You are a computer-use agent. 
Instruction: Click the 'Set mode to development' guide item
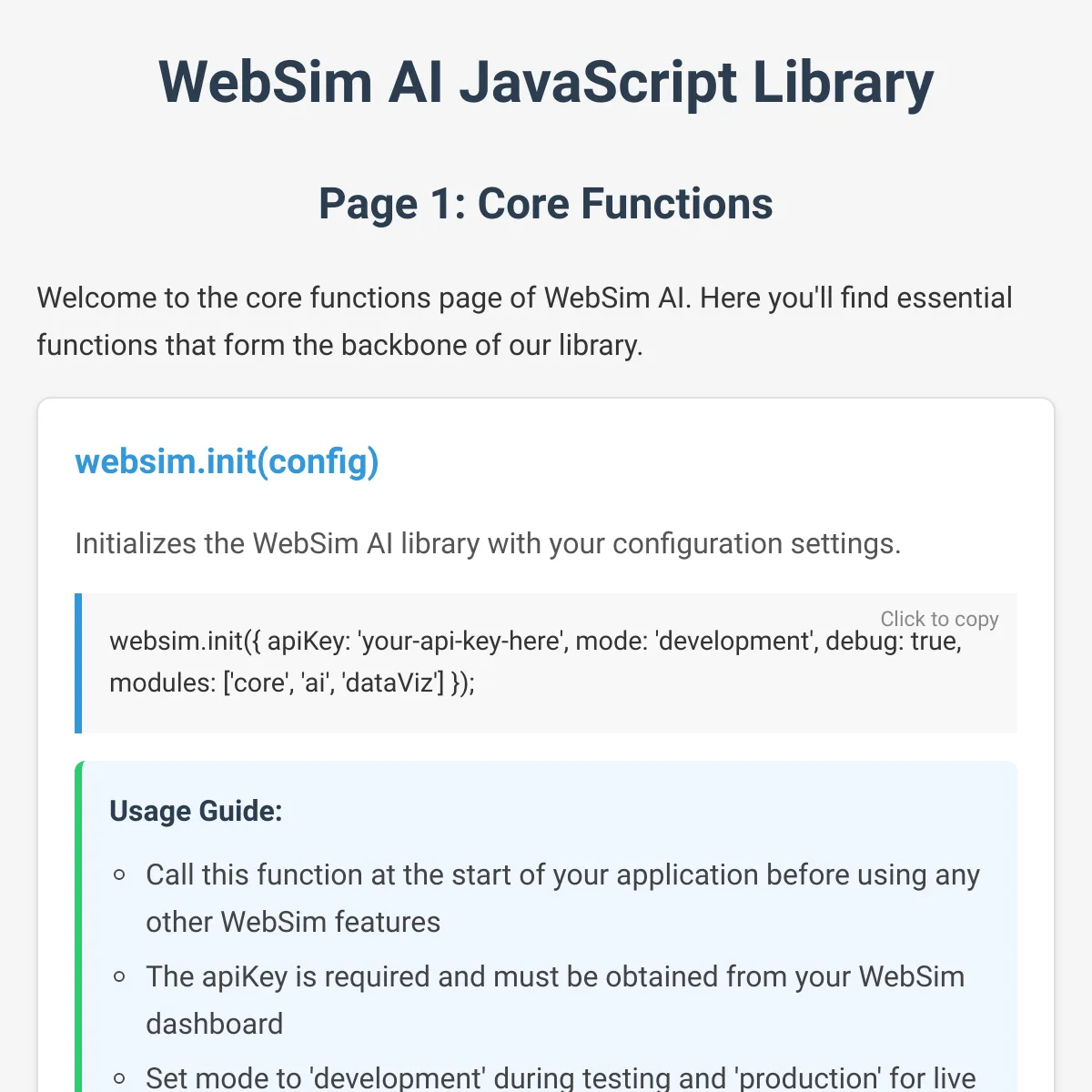(561, 1077)
